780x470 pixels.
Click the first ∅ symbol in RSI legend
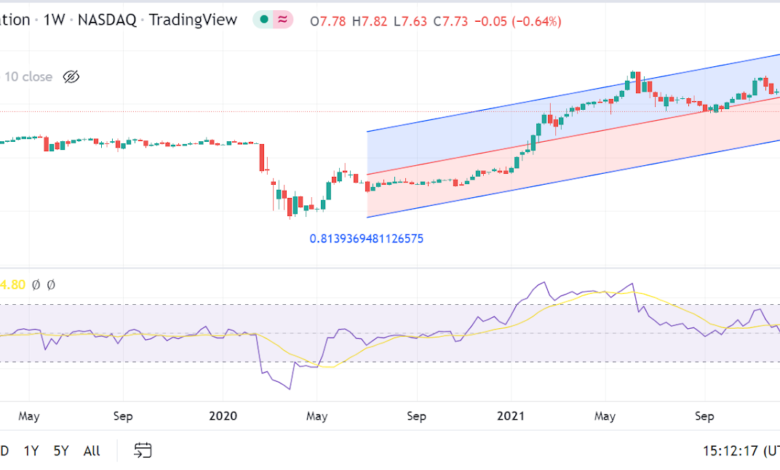coord(37,285)
